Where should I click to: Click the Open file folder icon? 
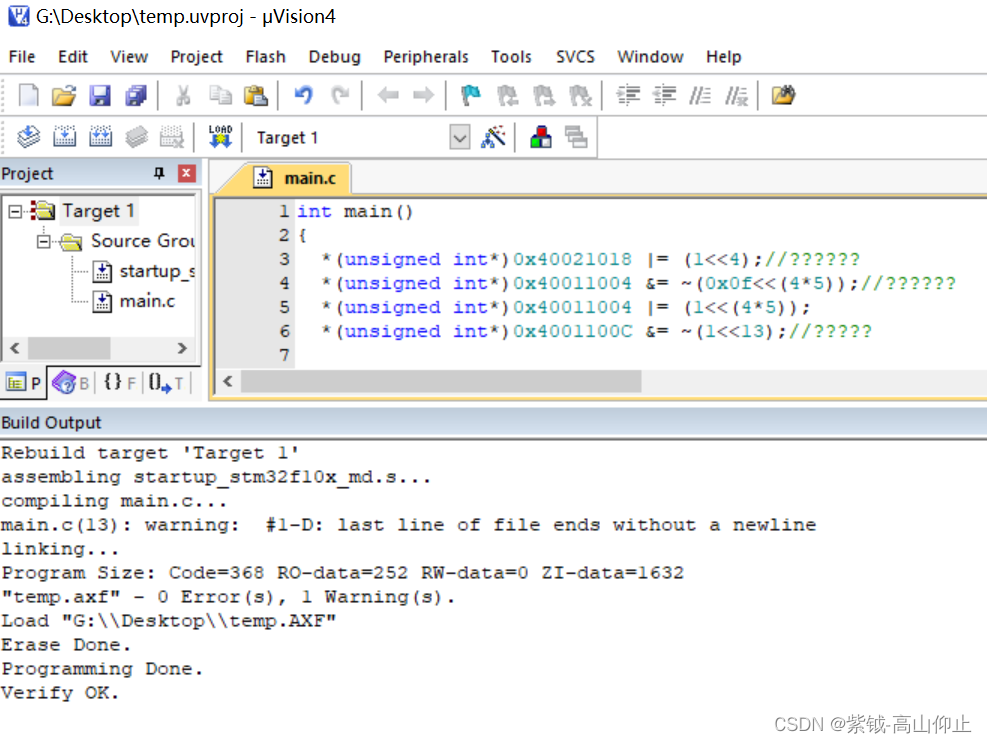[64, 96]
